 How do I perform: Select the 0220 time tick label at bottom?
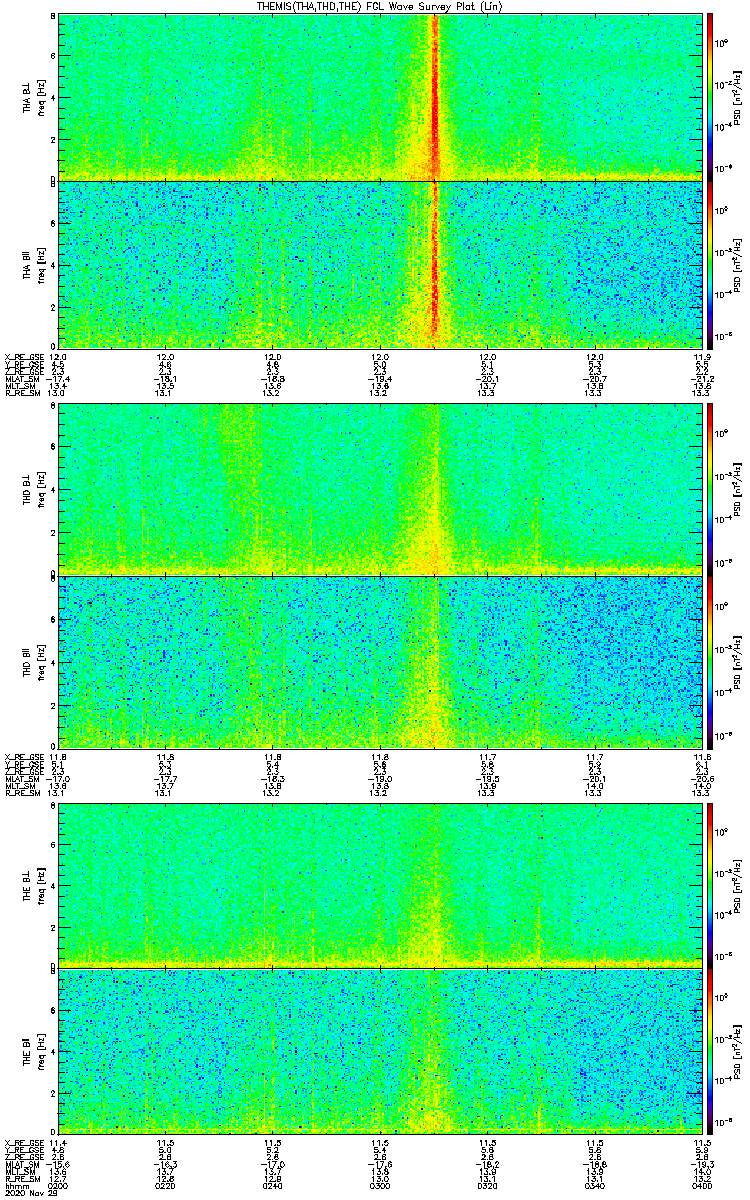[x=165, y=1185]
